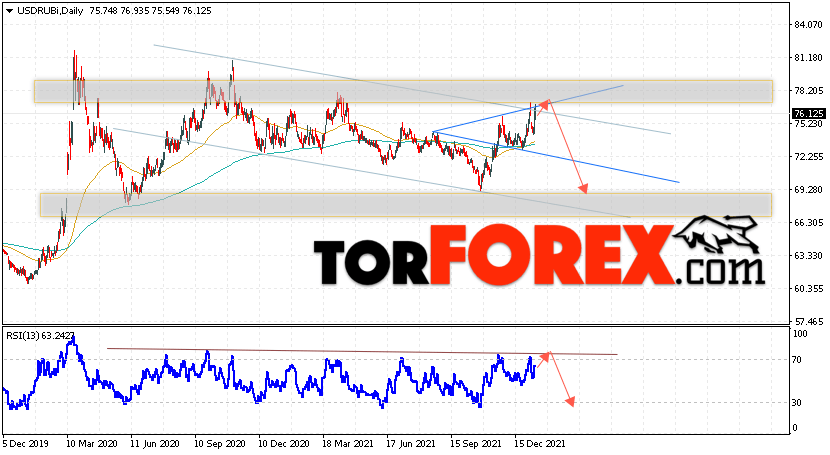
Task: Click the 72.255 price axis label
Action: coord(809,157)
